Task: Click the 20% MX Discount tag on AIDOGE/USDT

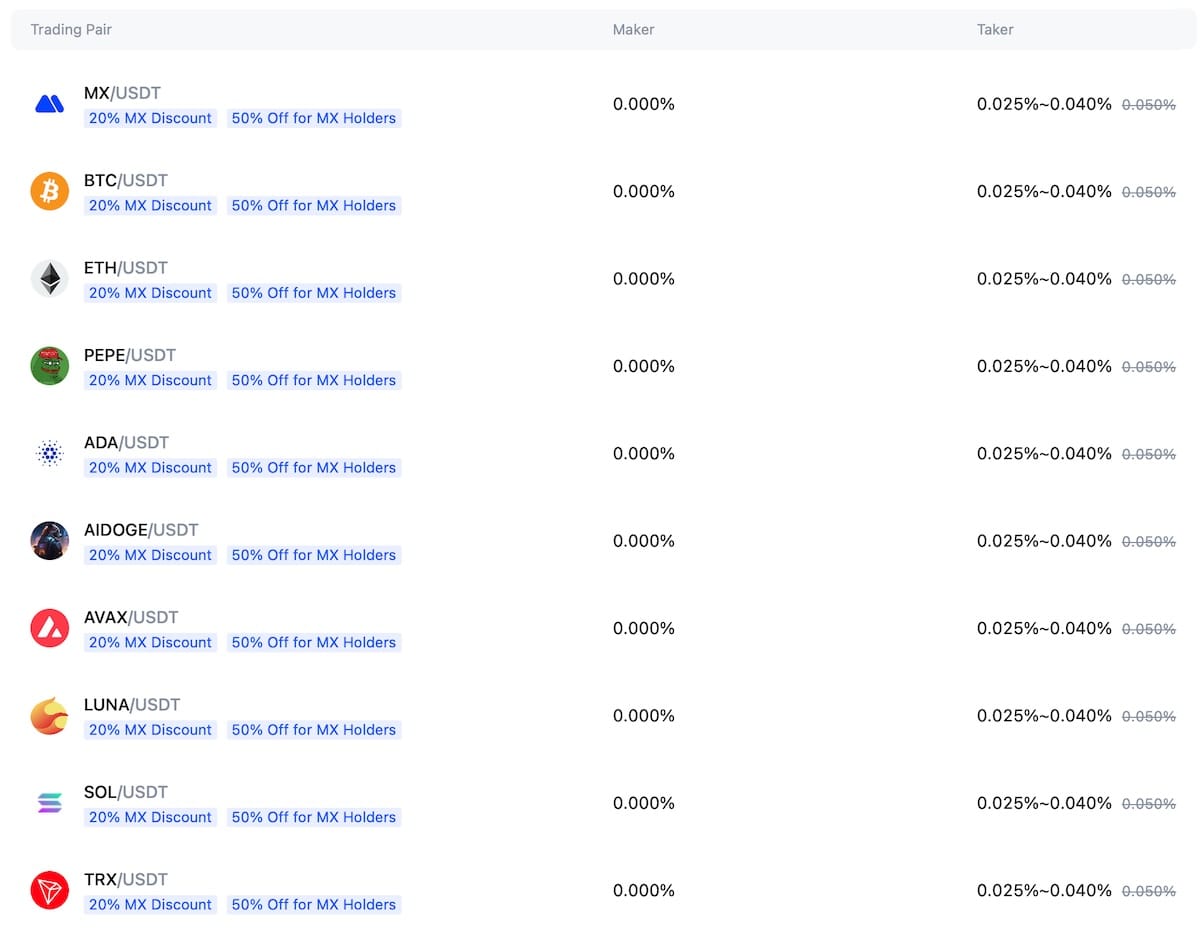Action: pos(150,555)
